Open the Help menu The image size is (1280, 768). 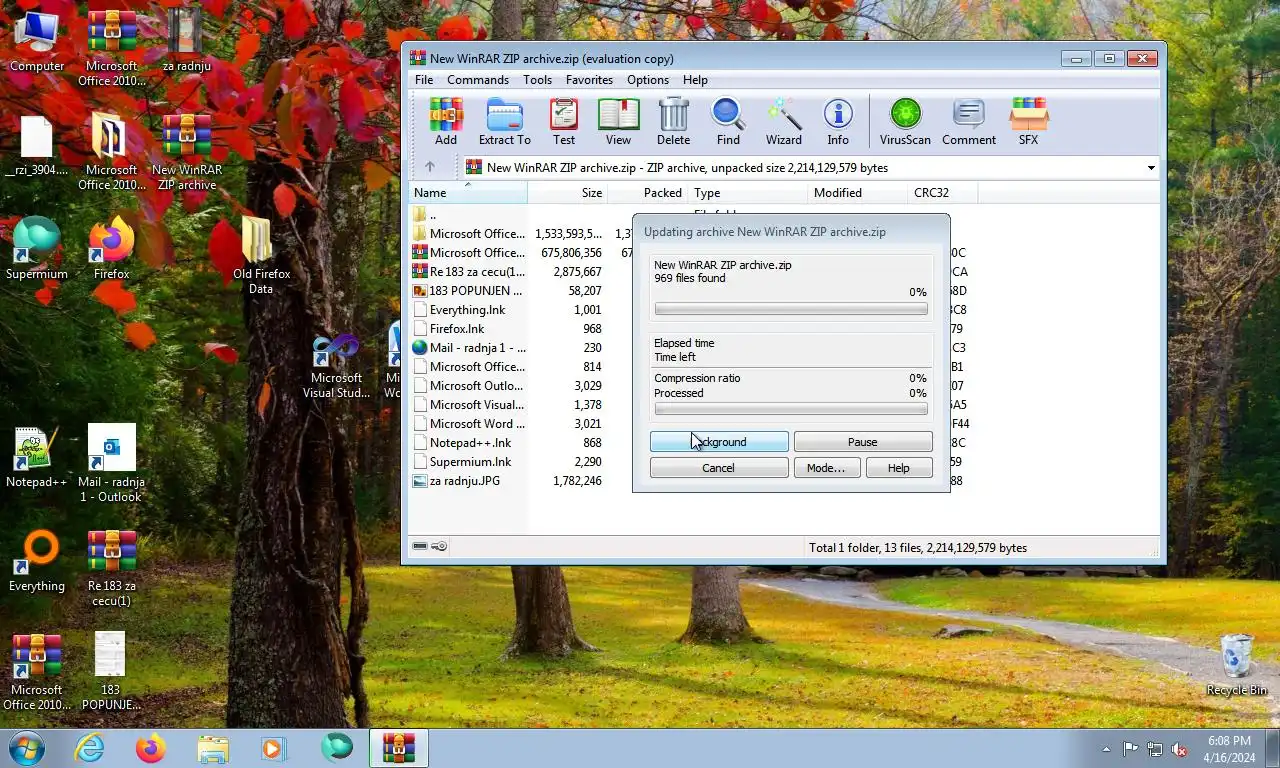coord(695,80)
